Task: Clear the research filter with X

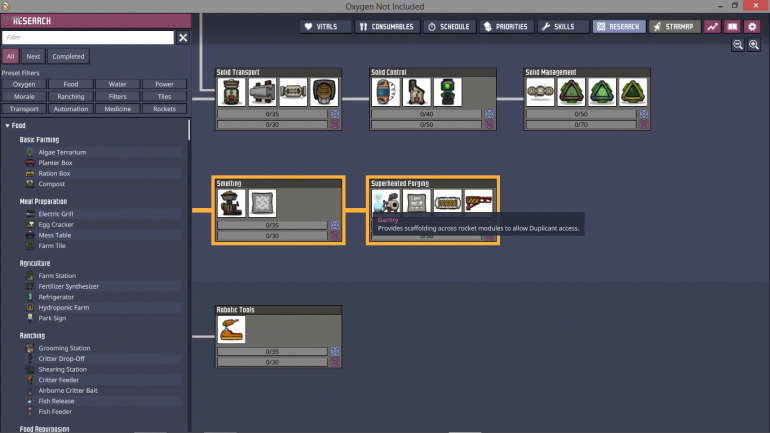Action: pyautogui.click(x=183, y=37)
